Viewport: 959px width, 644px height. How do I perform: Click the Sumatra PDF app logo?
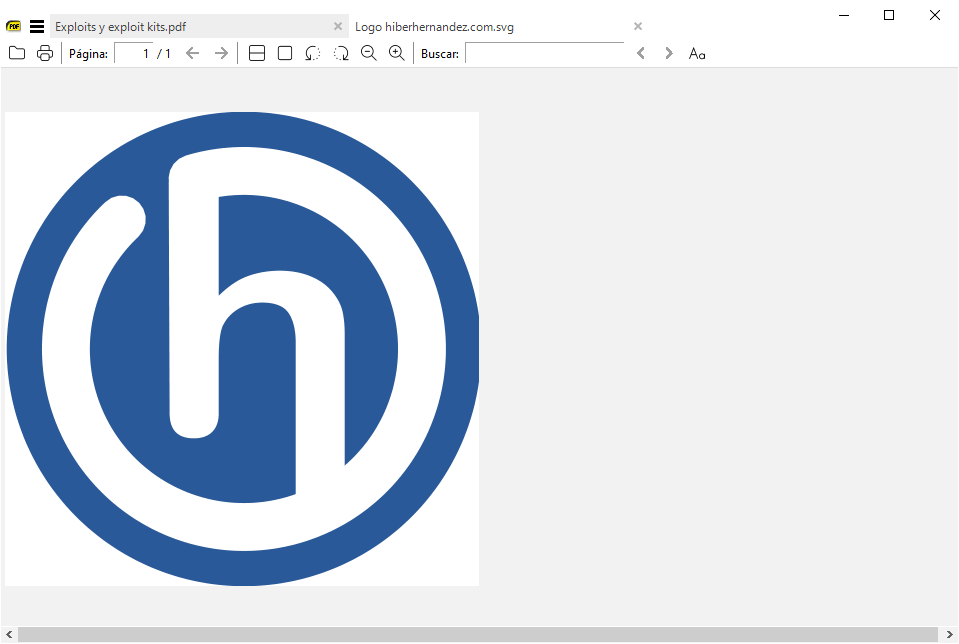click(x=13, y=26)
